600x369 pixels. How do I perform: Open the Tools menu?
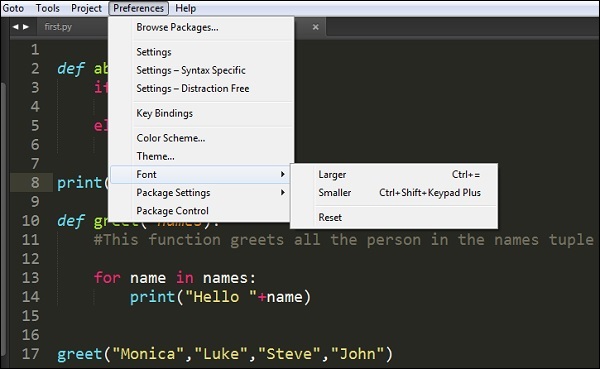(47, 8)
